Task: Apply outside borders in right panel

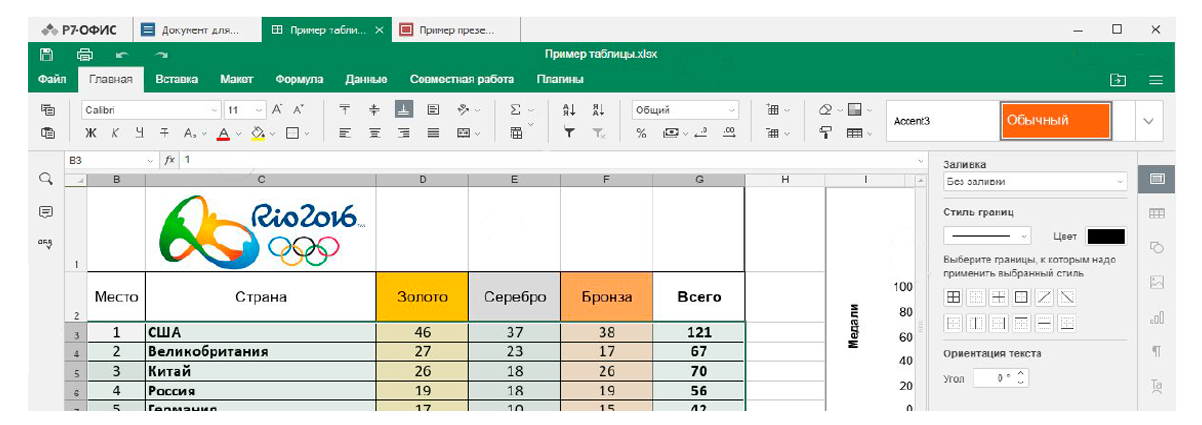Action: pyautogui.click(x=1022, y=297)
